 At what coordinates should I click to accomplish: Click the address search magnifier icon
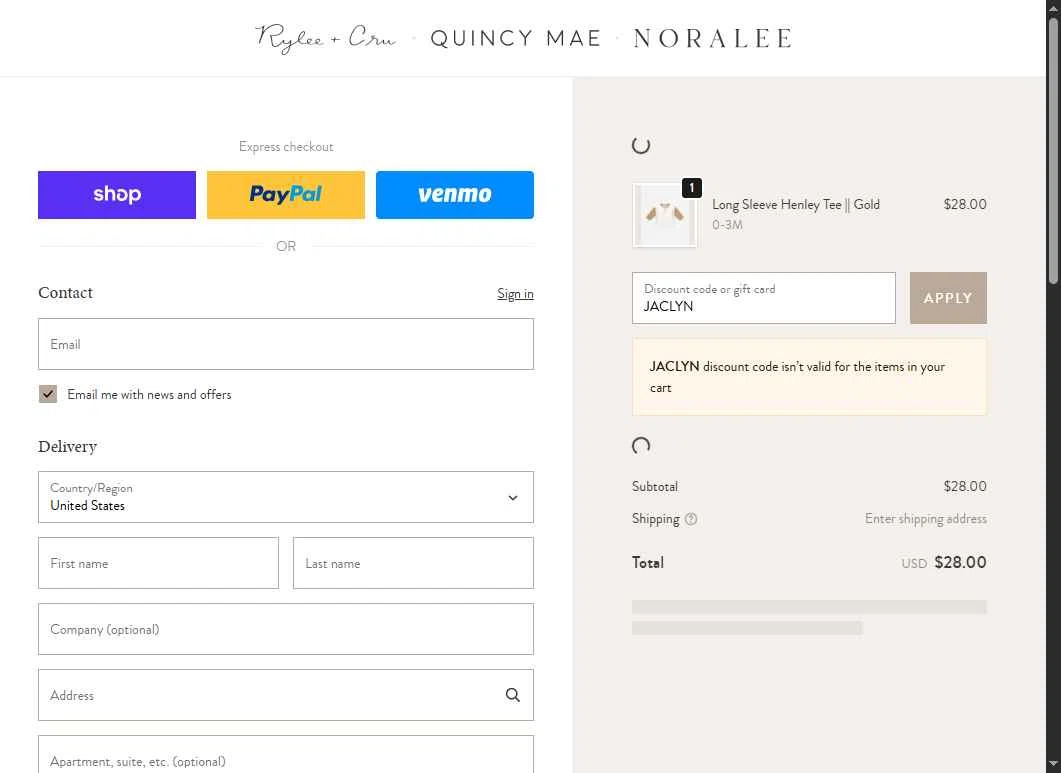click(x=513, y=695)
